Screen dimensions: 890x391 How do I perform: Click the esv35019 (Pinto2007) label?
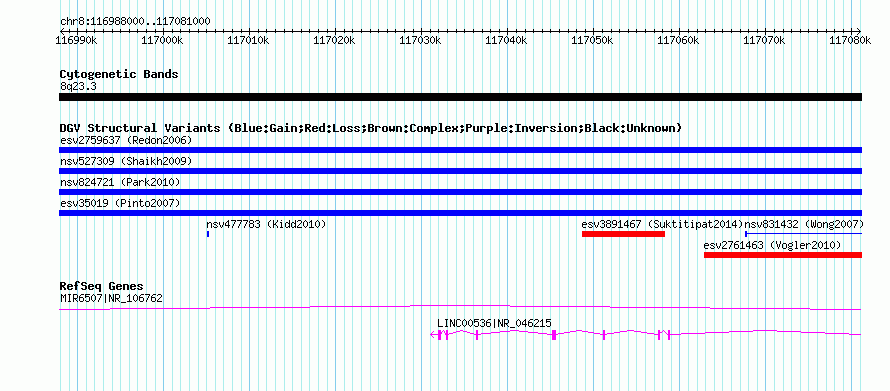pyautogui.click(x=120, y=203)
